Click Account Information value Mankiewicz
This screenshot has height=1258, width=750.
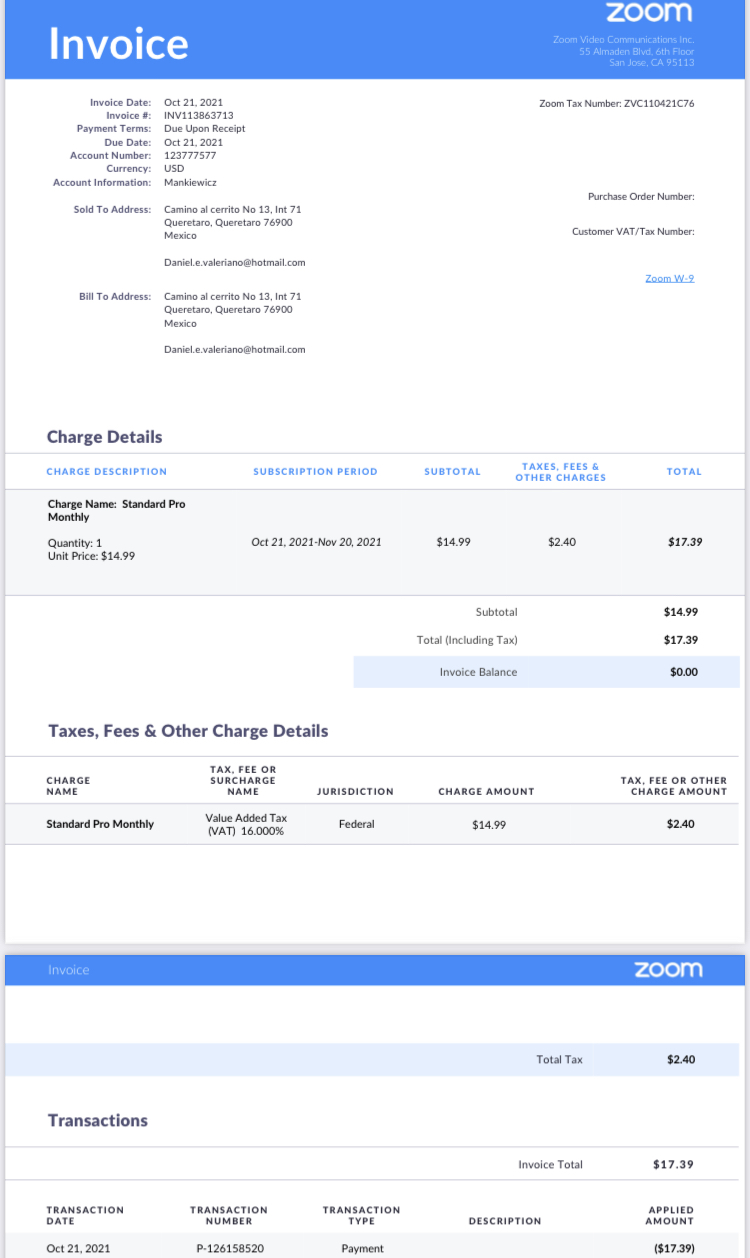(190, 182)
